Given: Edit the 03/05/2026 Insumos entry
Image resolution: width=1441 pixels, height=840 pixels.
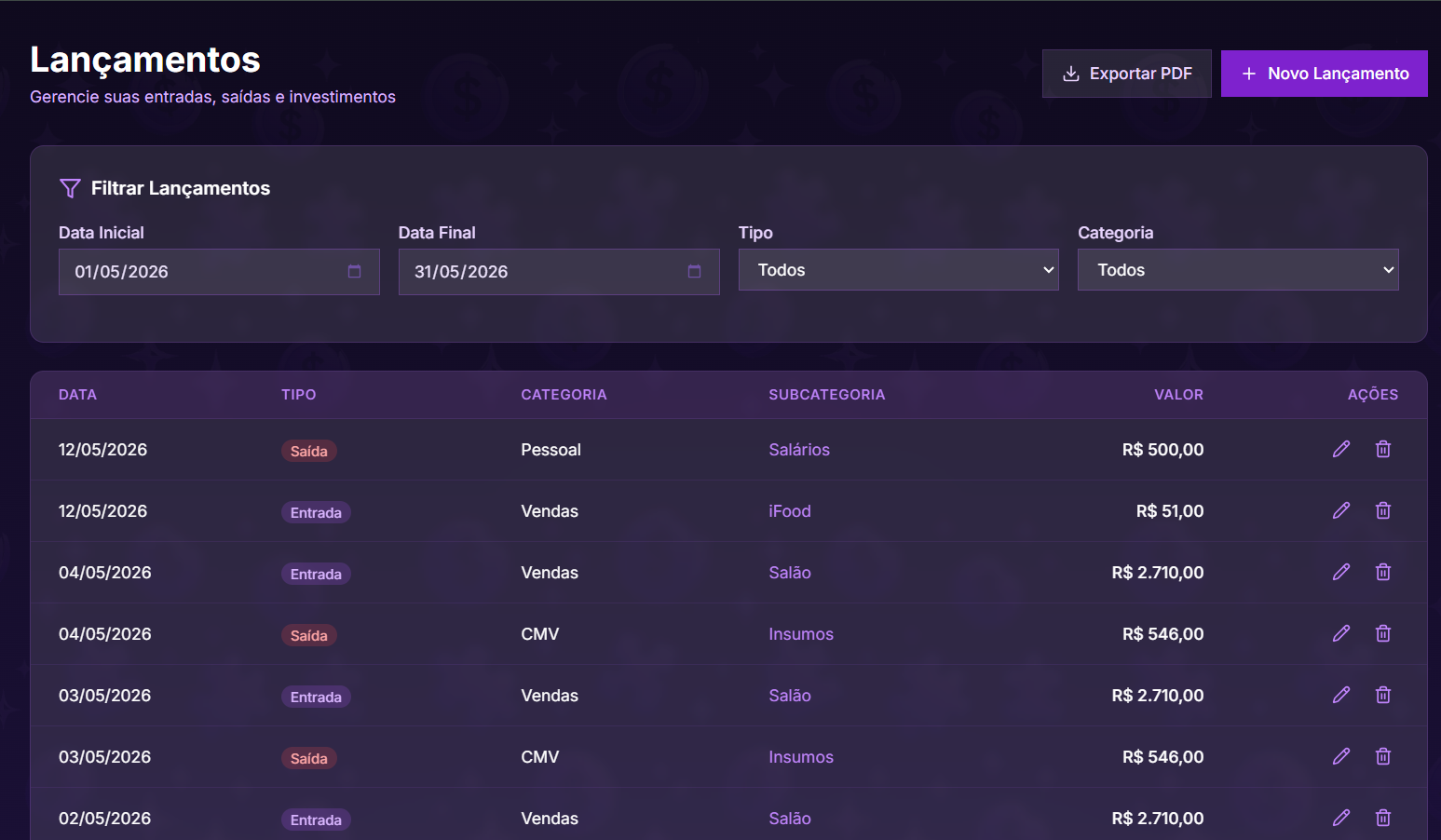Looking at the screenshot, I should [1341, 756].
